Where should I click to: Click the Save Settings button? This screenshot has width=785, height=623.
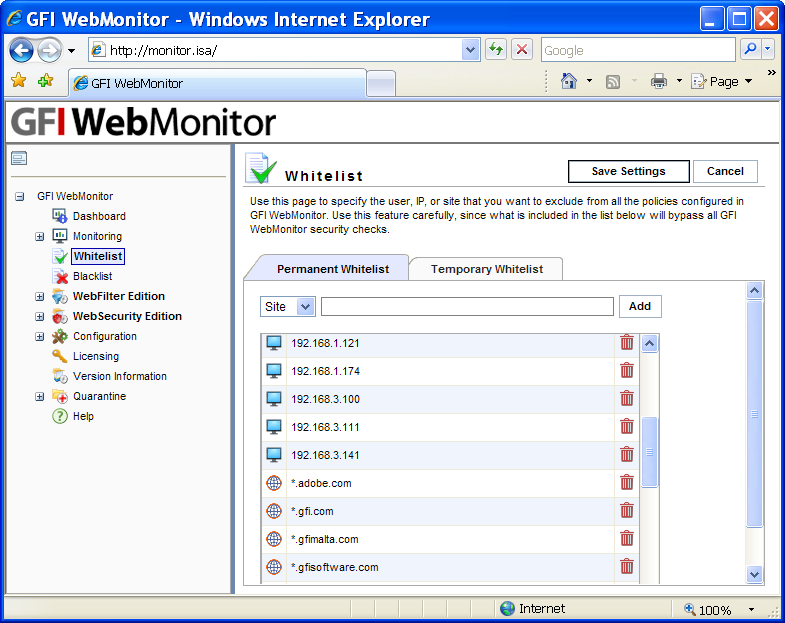click(628, 171)
